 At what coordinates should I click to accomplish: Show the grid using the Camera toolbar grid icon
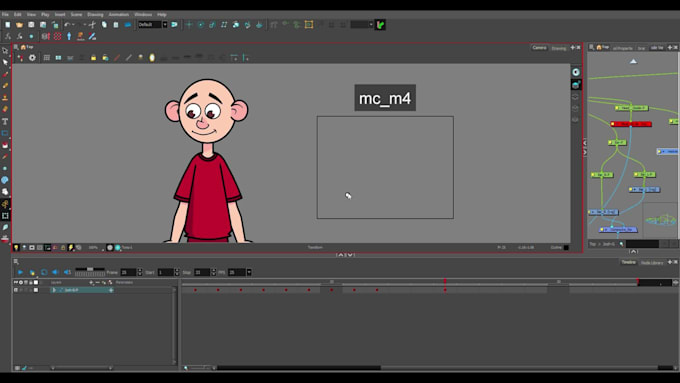tap(46, 58)
